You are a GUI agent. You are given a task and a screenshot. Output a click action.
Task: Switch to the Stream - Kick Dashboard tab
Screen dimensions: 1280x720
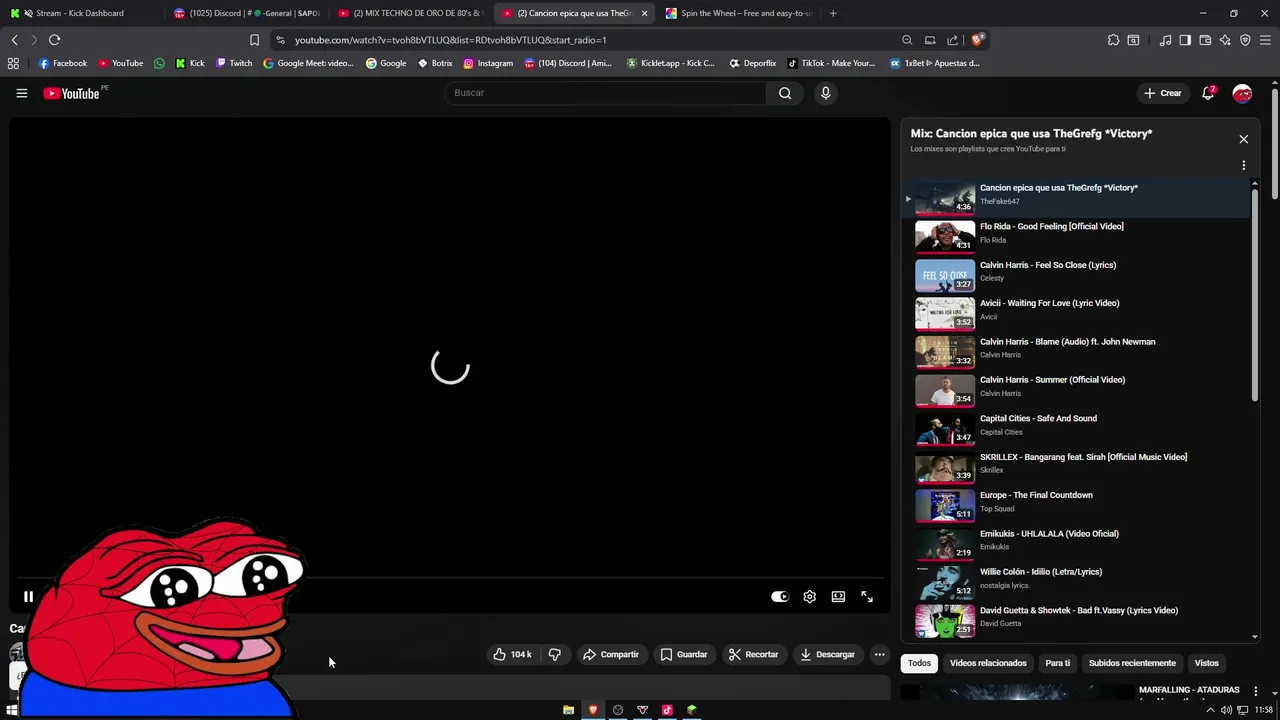80,13
